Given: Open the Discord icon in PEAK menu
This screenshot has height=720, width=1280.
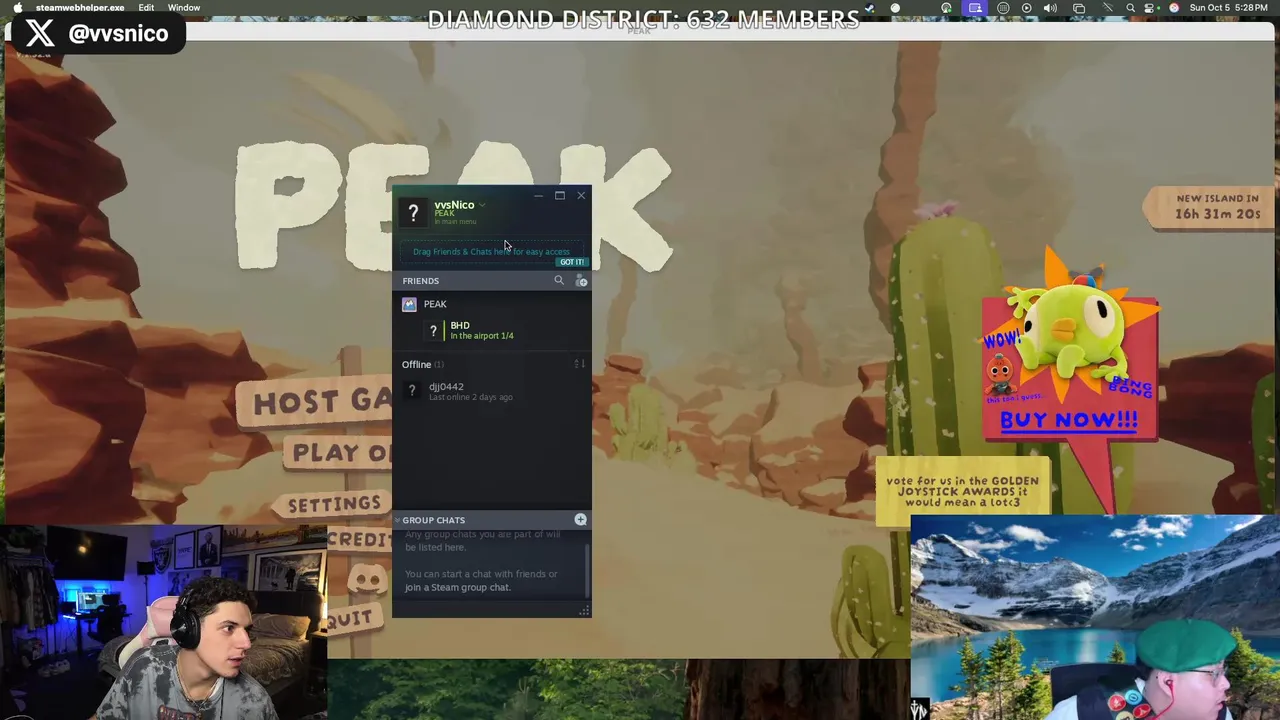Looking at the screenshot, I should coord(367,579).
